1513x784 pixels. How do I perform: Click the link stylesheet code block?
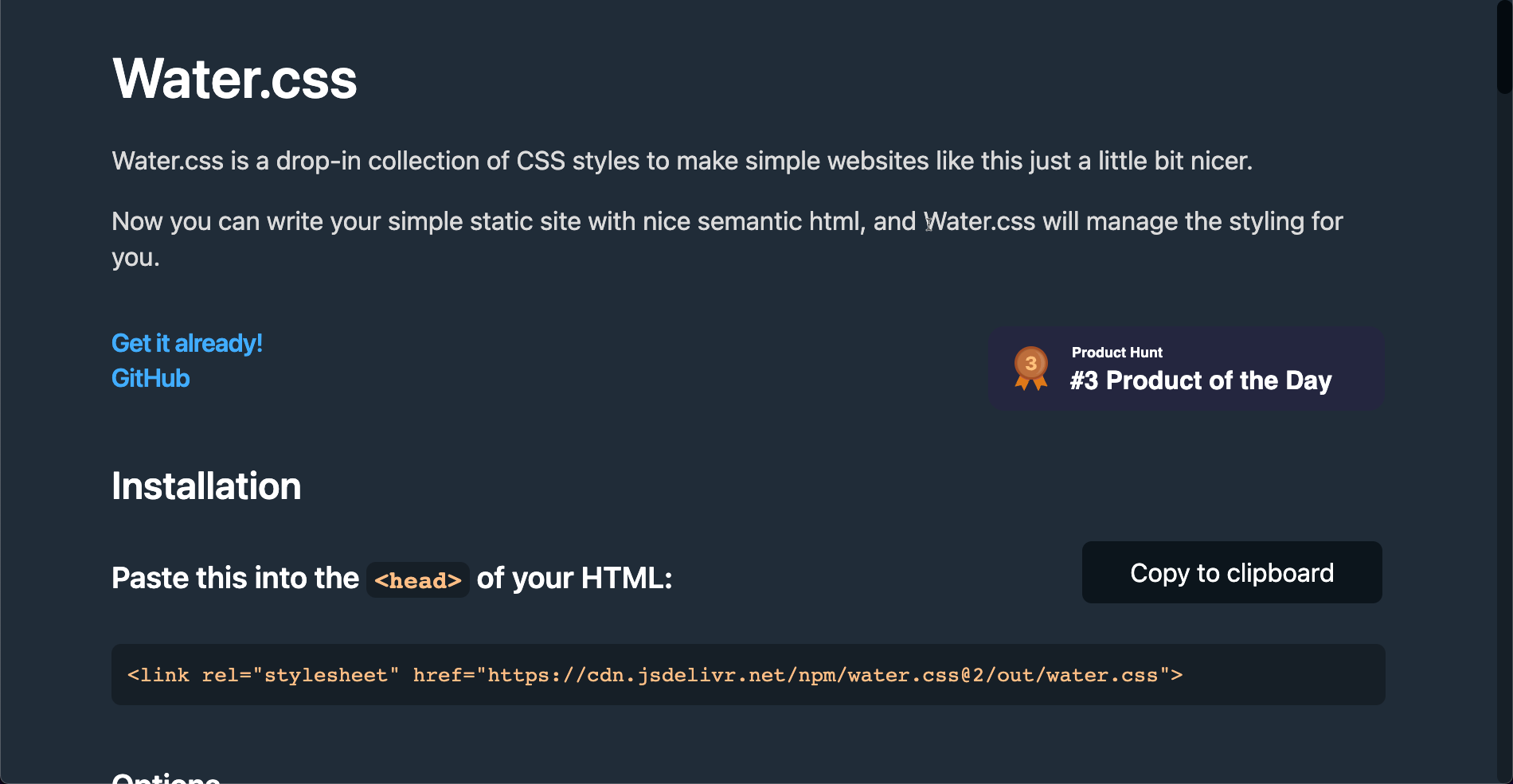point(748,674)
